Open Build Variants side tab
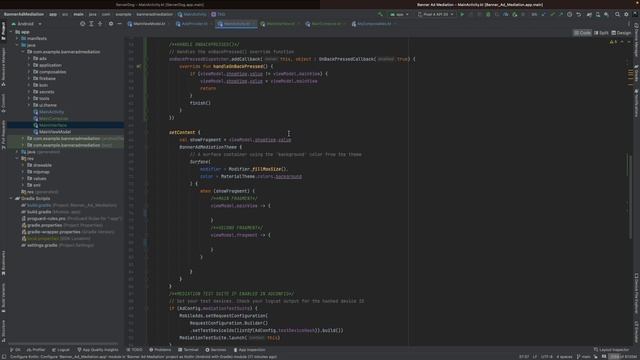 3,297
